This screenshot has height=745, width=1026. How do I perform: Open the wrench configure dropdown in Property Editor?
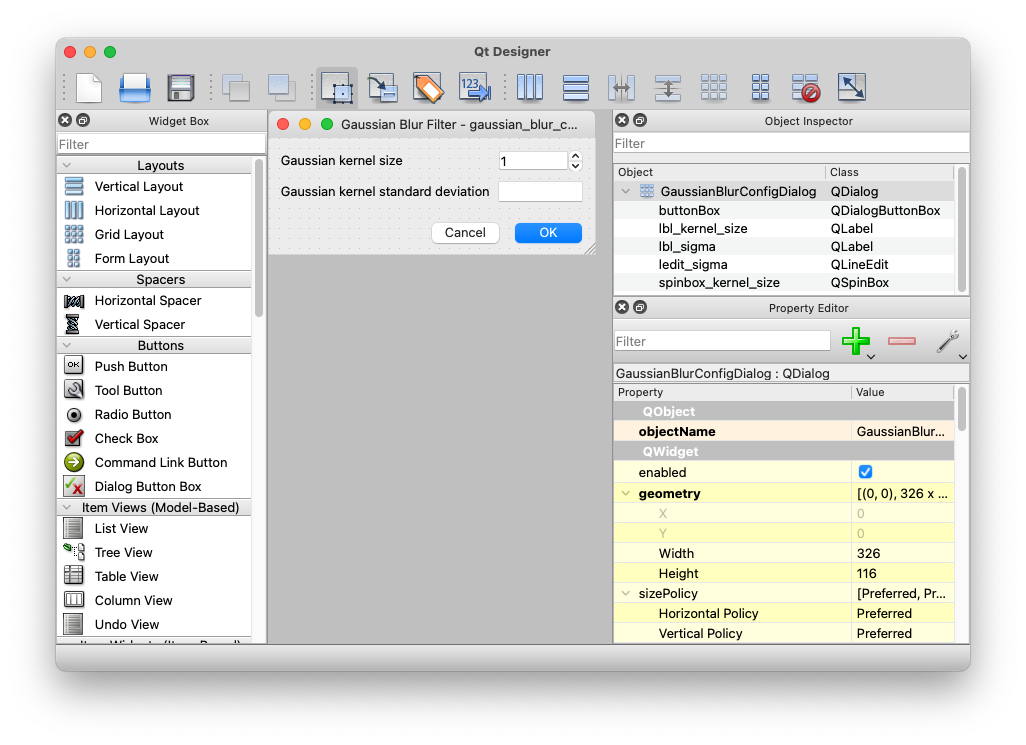(x=949, y=342)
